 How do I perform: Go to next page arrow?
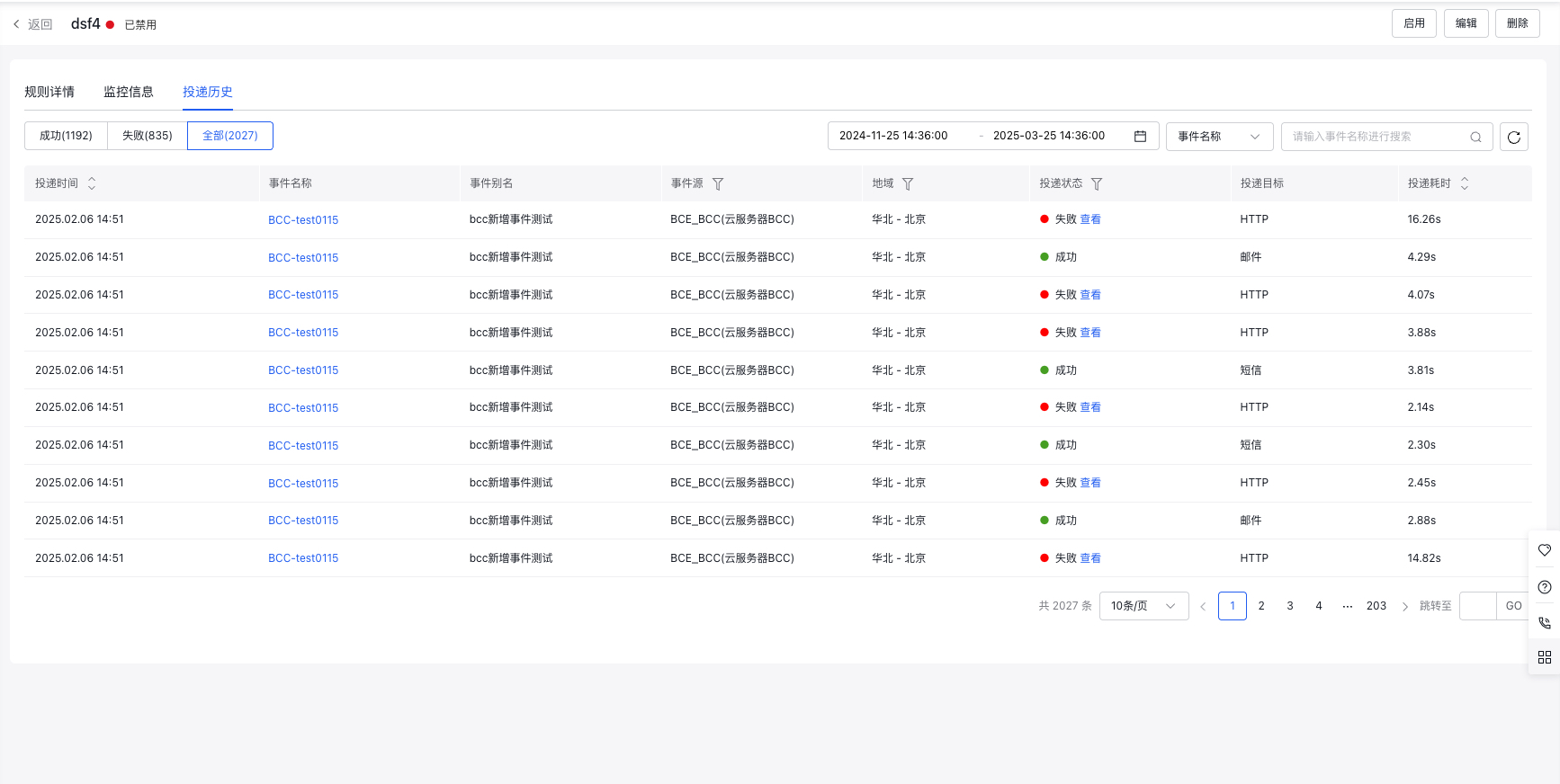[1405, 606]
